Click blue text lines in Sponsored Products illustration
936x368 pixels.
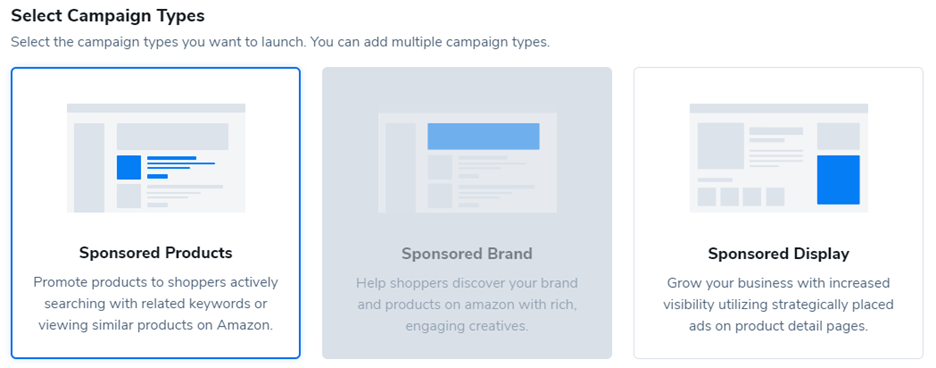181,167
